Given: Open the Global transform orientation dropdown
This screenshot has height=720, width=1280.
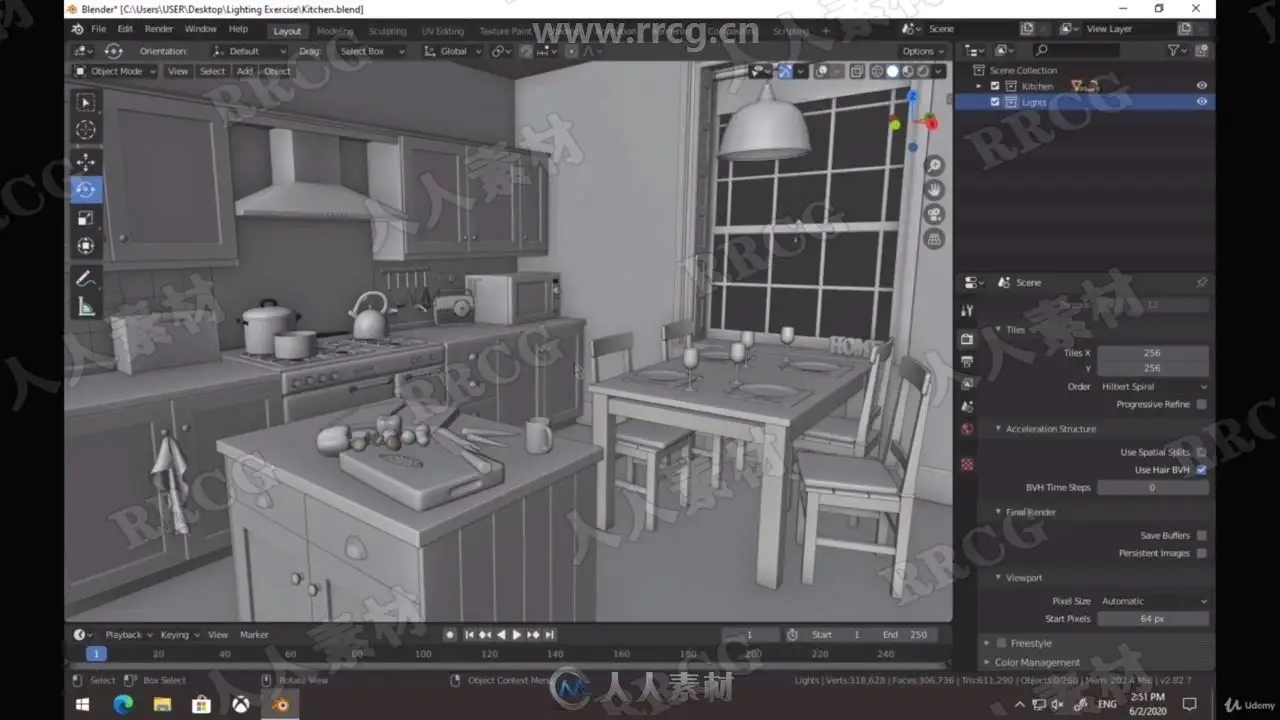Looking at the screenshot, I should pyautogui.click(x=452, y=51).
